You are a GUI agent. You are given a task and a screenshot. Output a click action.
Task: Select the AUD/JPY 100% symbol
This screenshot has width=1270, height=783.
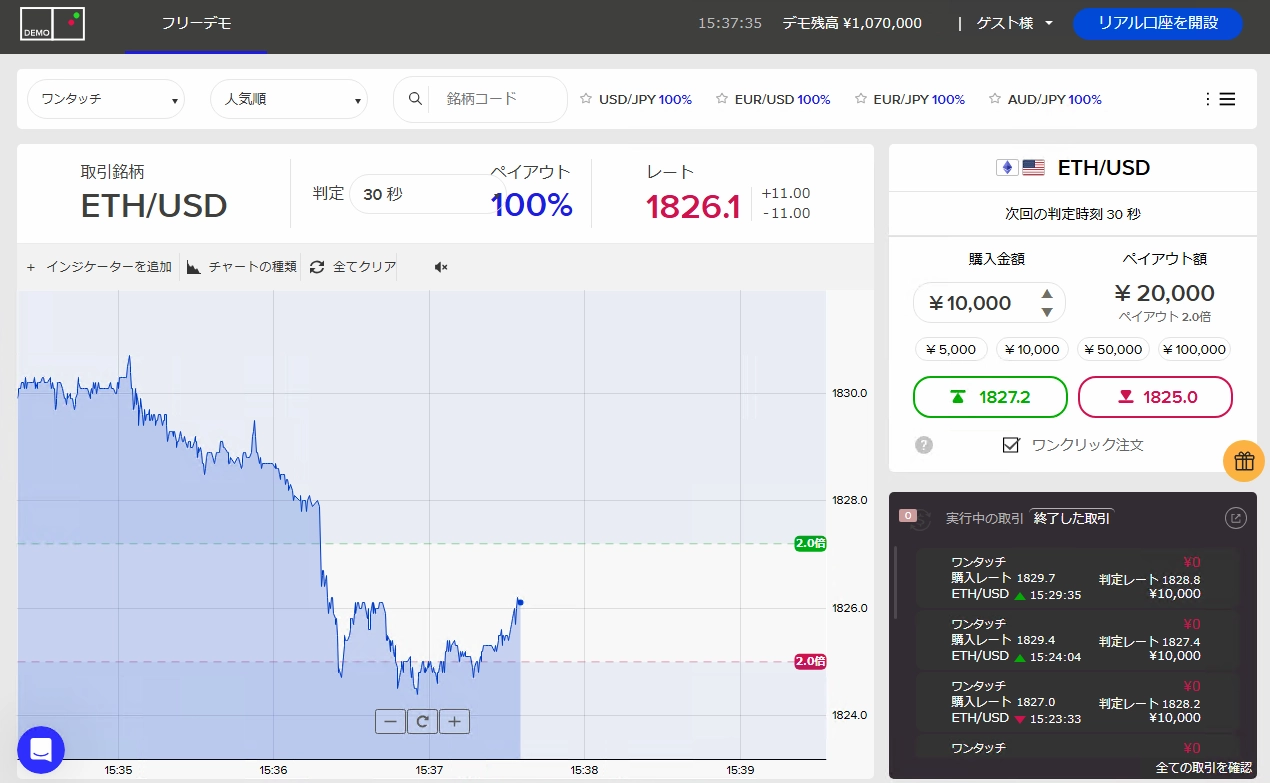pos(1055,99)
